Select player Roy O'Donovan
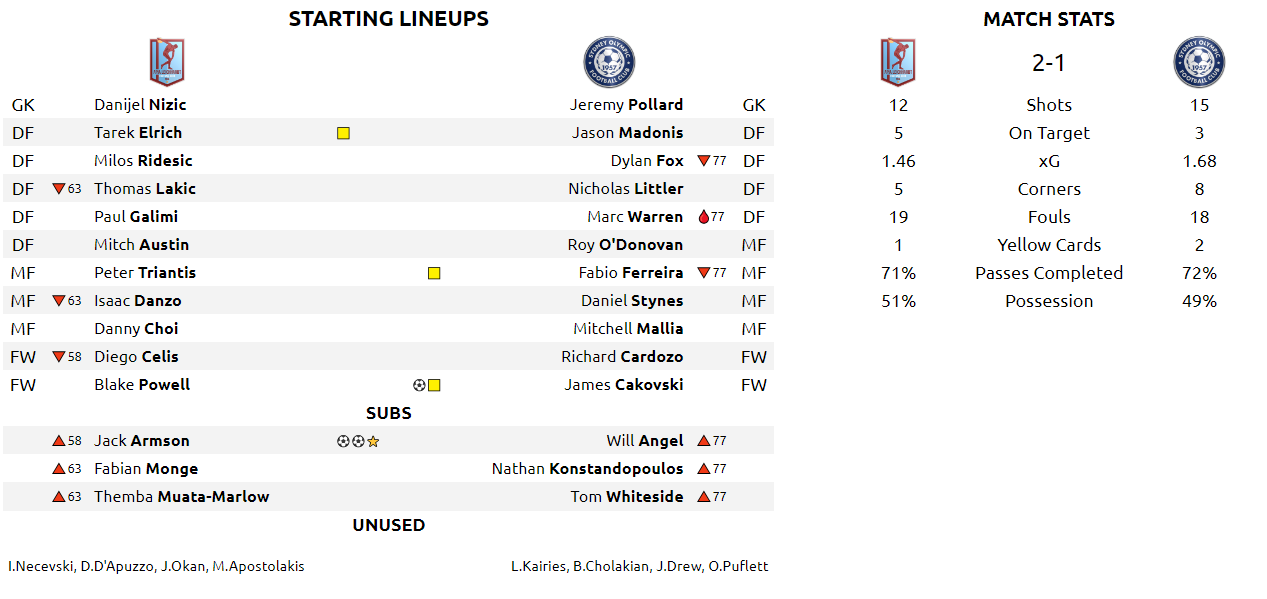Screen dimensions: 1267x599 tap(625, 245)
